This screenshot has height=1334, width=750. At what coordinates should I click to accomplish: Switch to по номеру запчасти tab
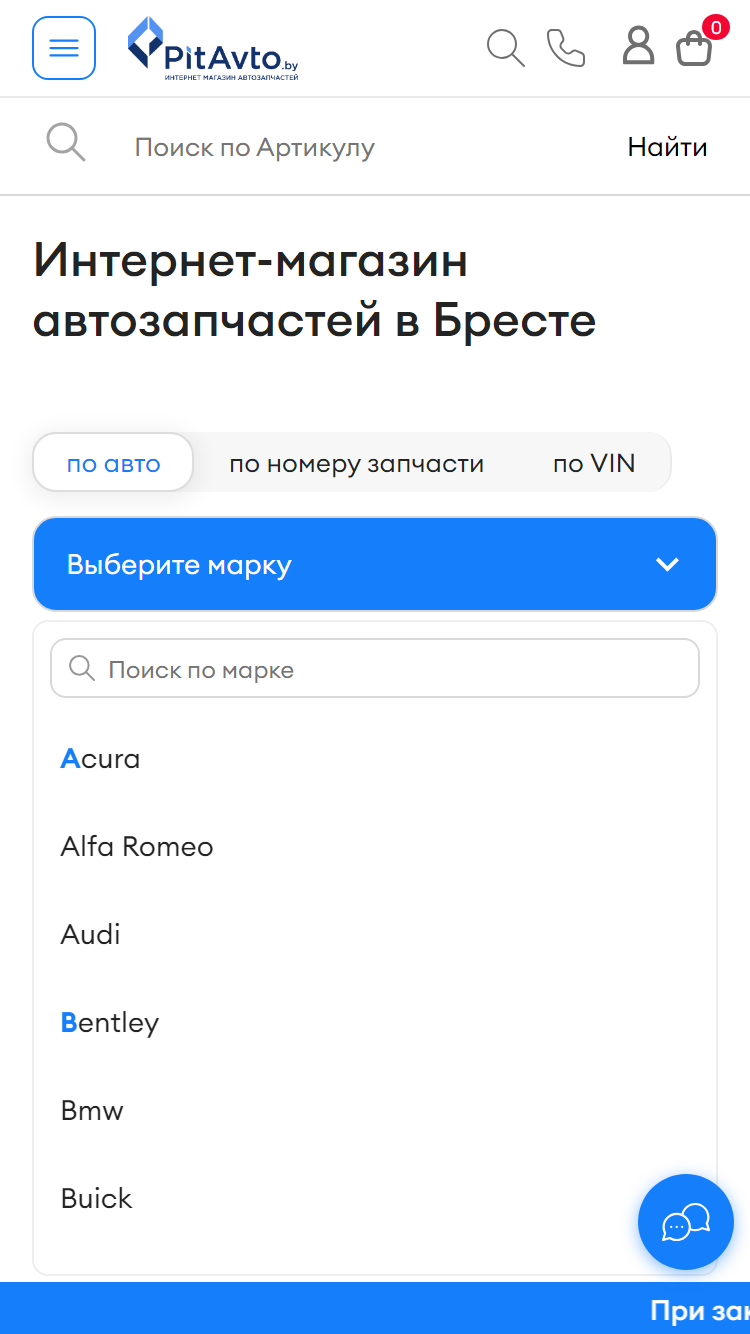point(357,463)
